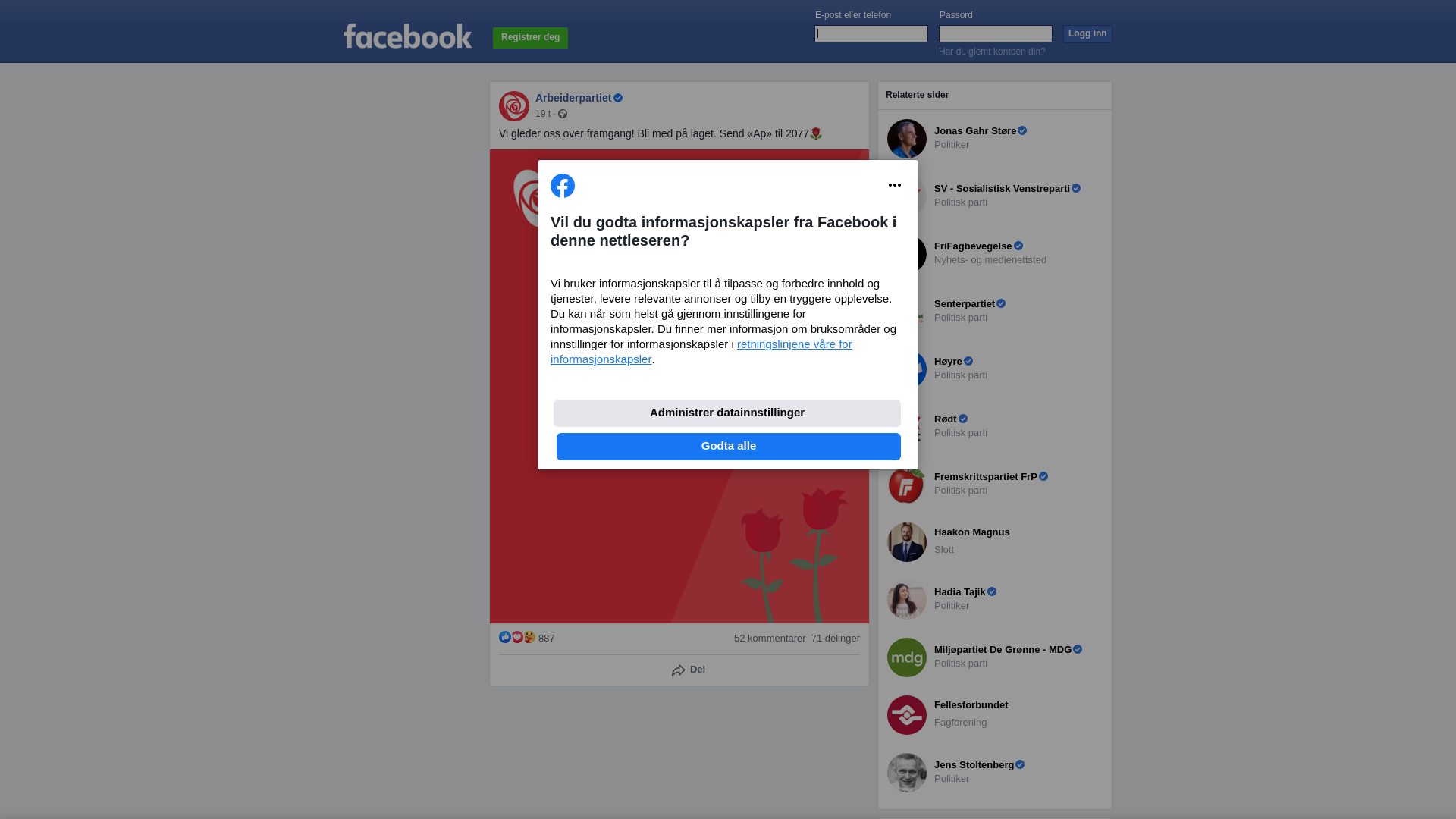
Task: Focus the E-post eller telefon field
Action: (871, 33)
